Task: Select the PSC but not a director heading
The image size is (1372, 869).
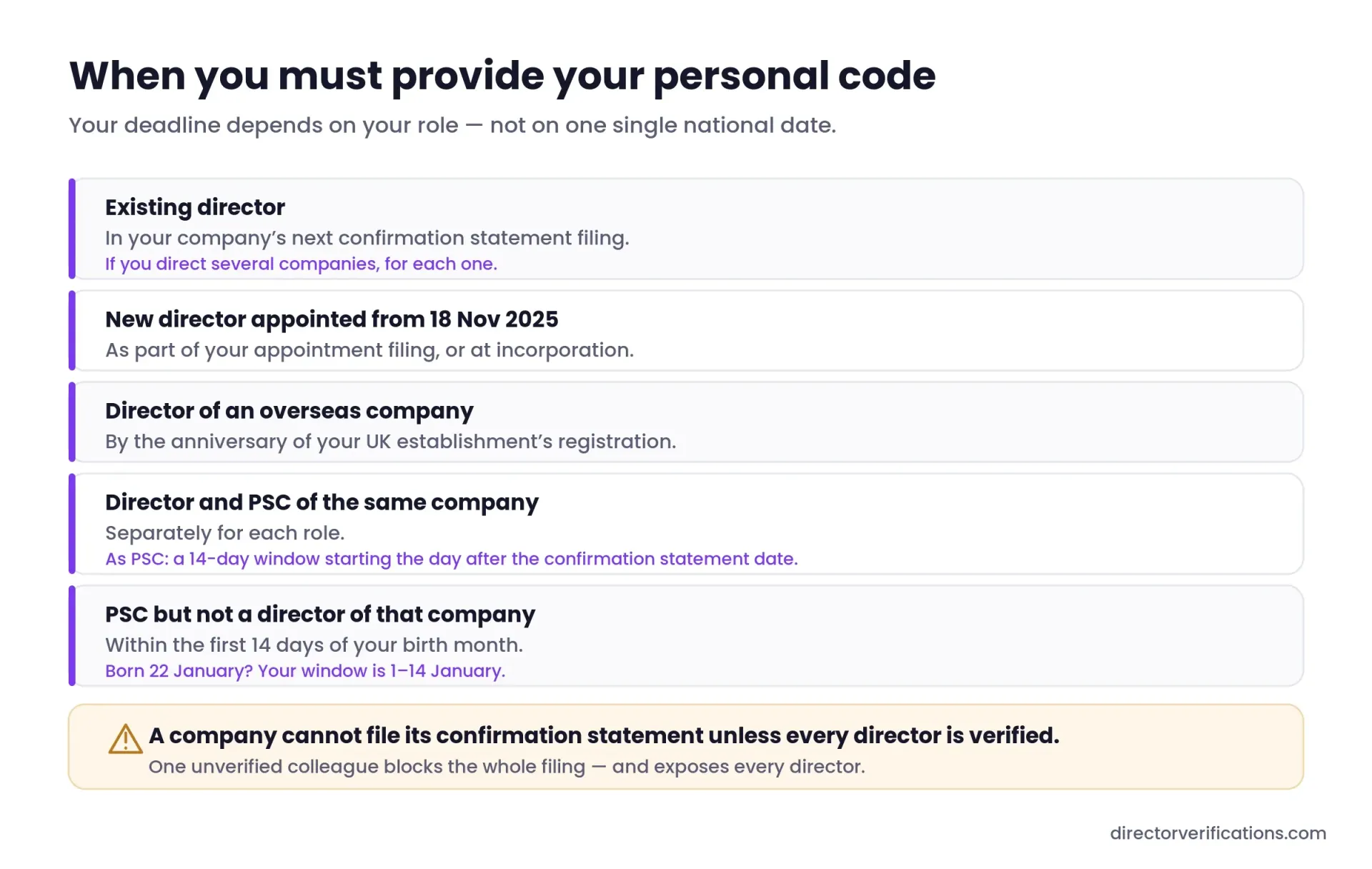Action: point(320,615)
